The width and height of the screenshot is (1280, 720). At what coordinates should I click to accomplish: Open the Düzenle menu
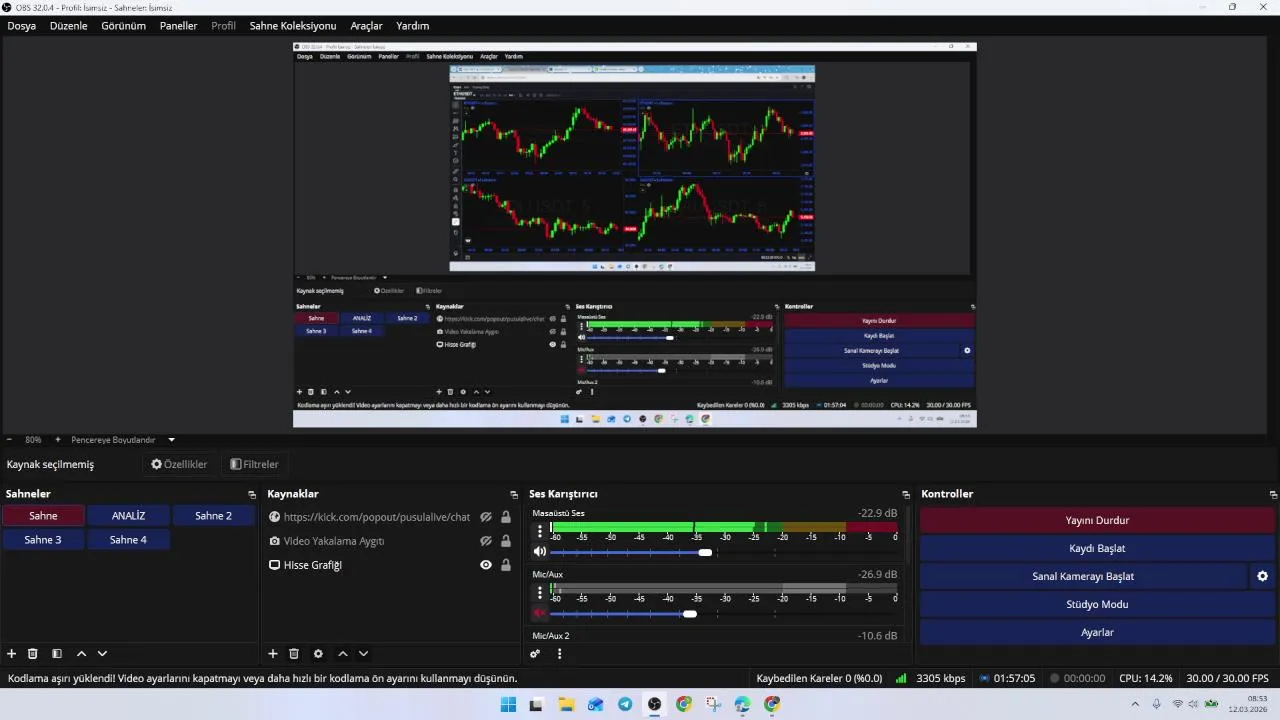click(x=69, y=26)
